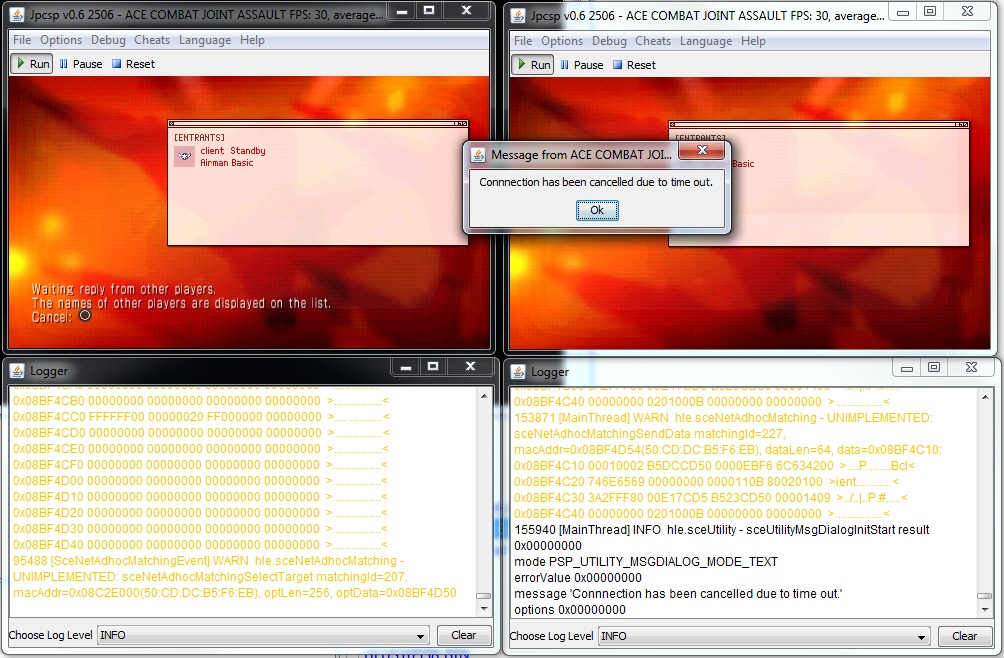
Task: Maximize the left Logger window
Action: [x=433, y=366]
